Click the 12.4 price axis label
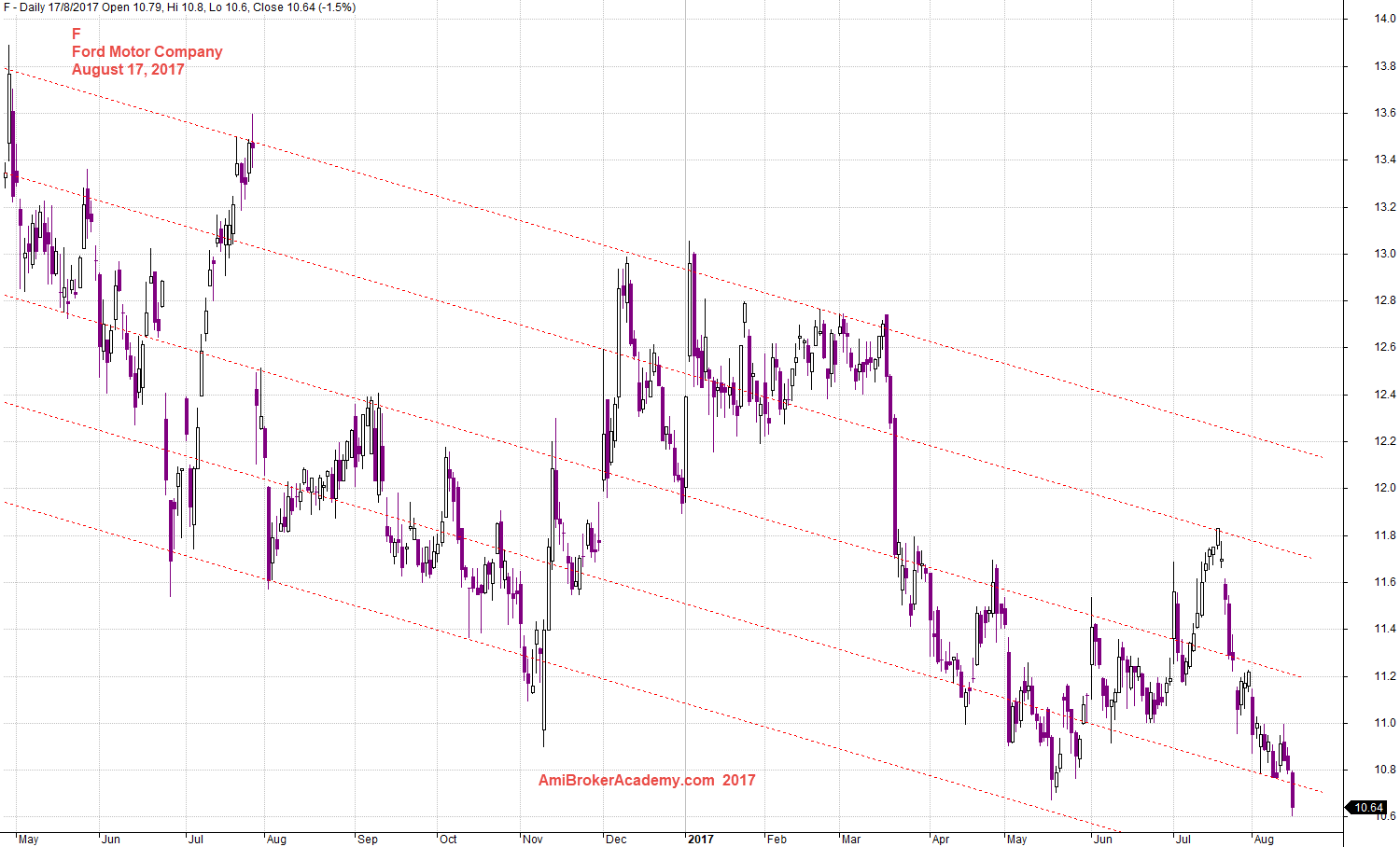 [x=1384, y=395]
